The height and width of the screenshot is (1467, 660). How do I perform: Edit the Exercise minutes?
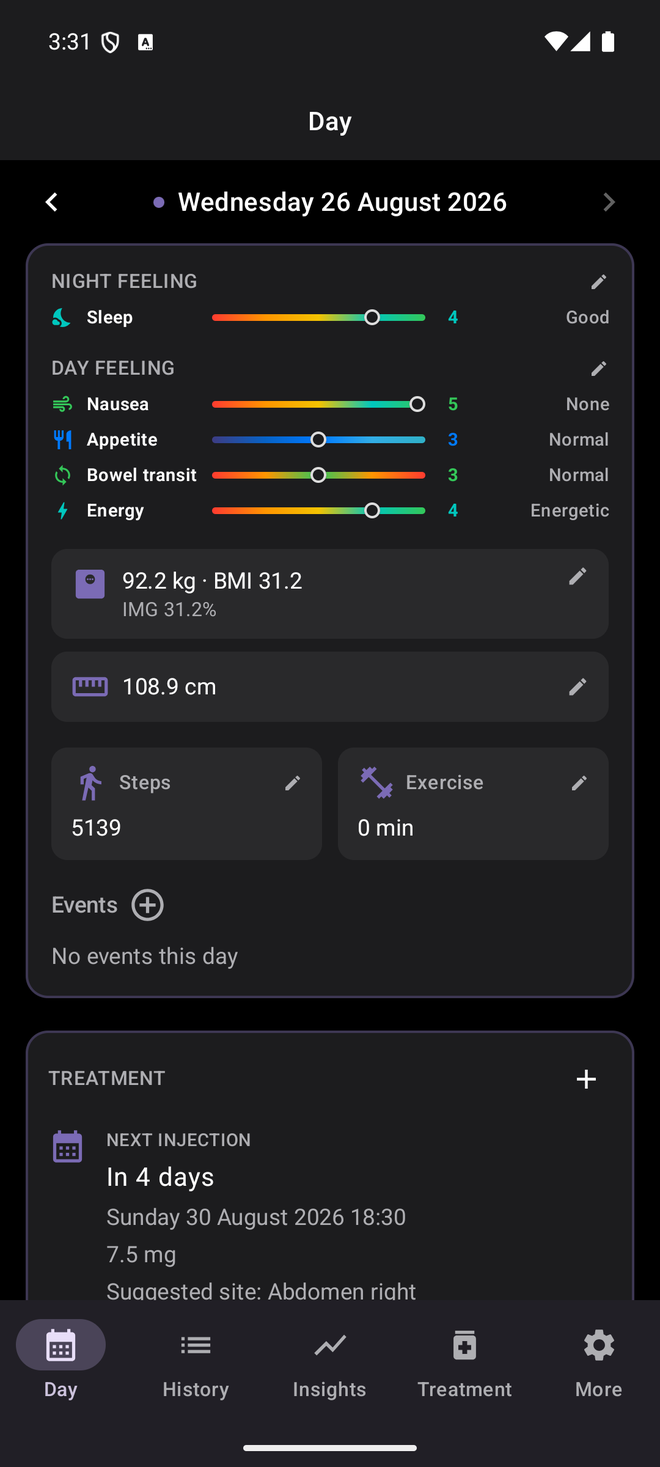pos(578,783)
